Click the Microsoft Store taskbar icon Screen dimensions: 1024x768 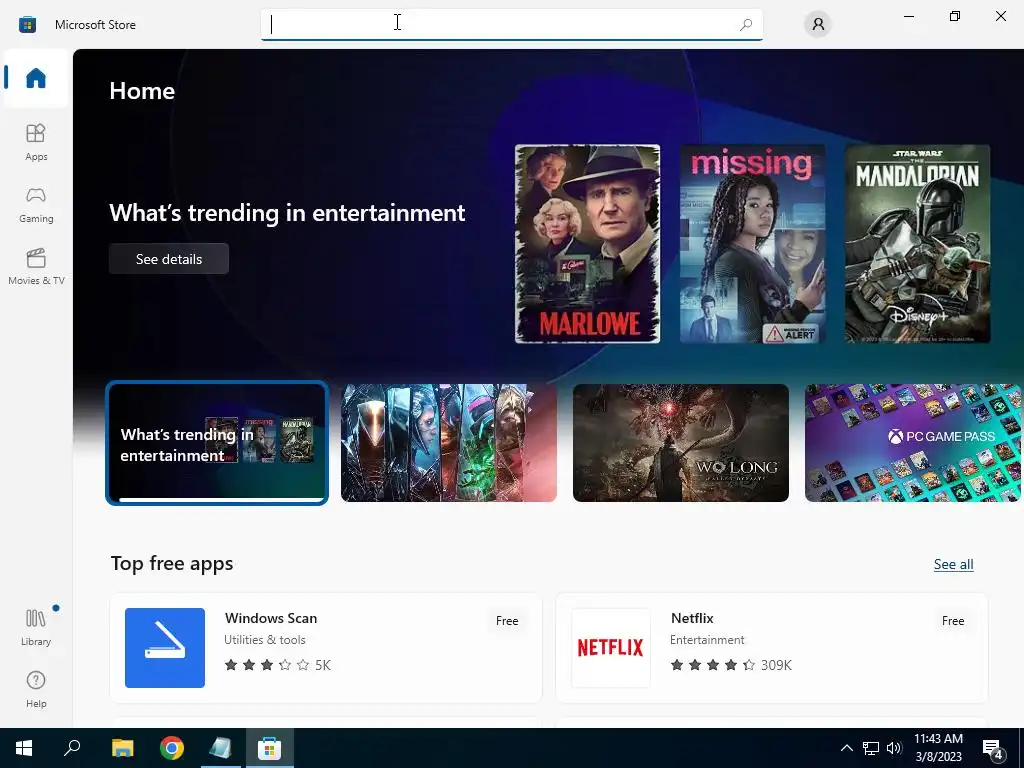(270, 748)
